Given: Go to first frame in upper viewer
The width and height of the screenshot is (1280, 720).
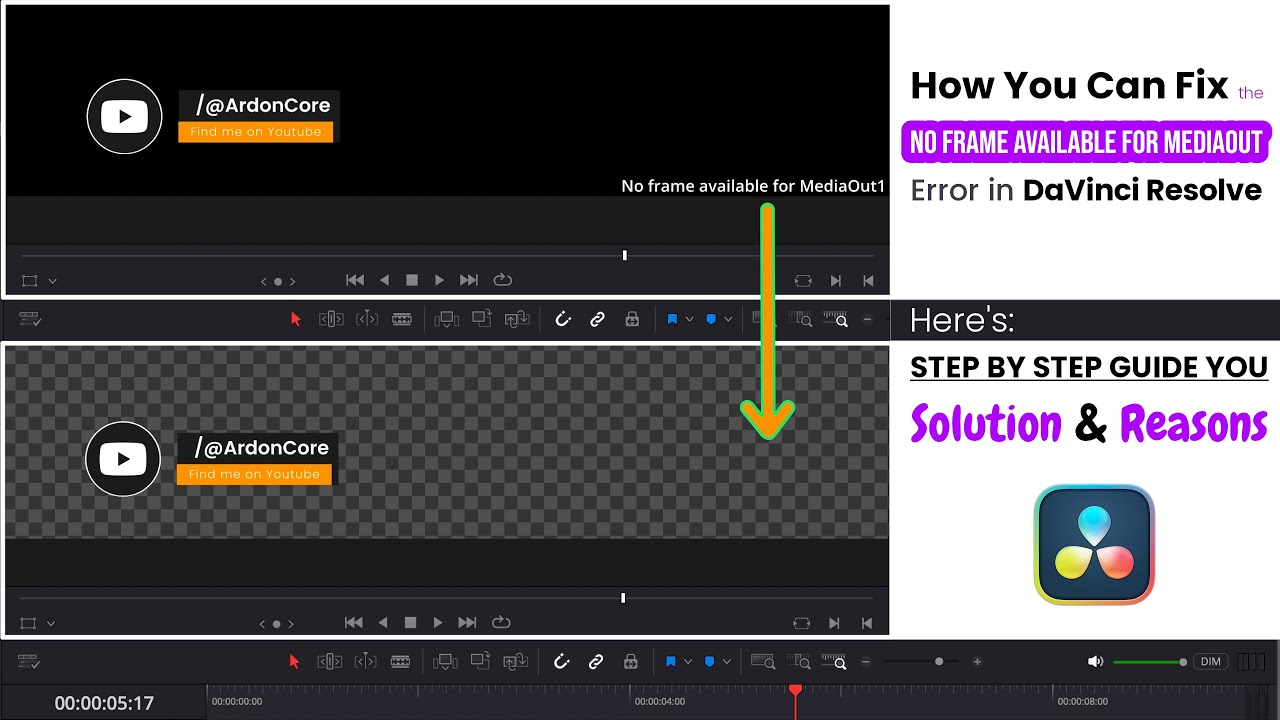Looking at the screenshot, I should [354, 280].
